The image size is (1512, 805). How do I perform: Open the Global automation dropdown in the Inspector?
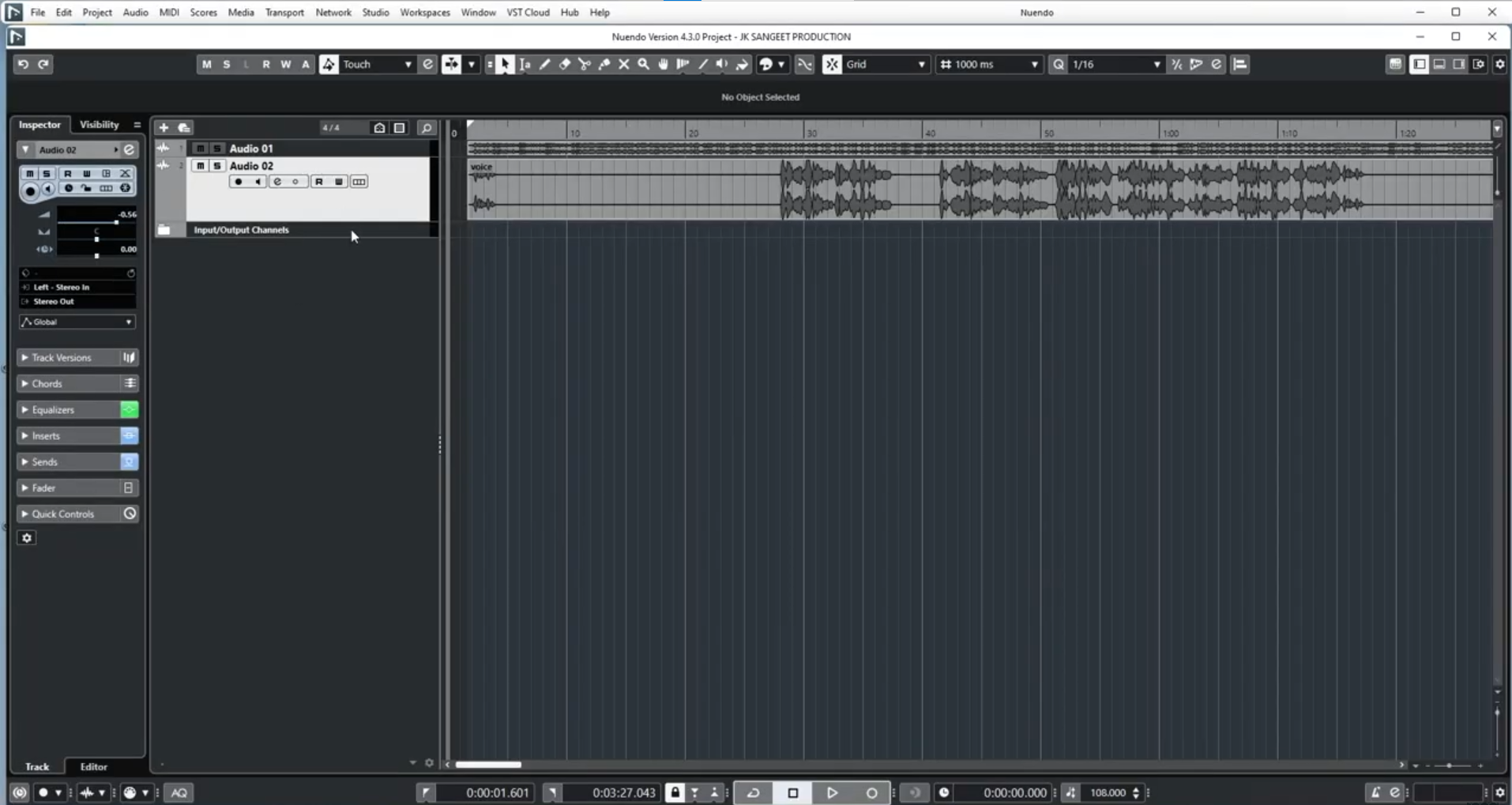point(77,322)
